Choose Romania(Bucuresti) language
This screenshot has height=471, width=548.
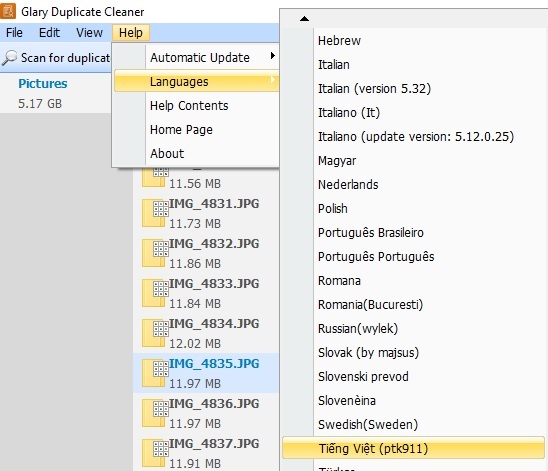pyautogui.click(x=413, y=305)
